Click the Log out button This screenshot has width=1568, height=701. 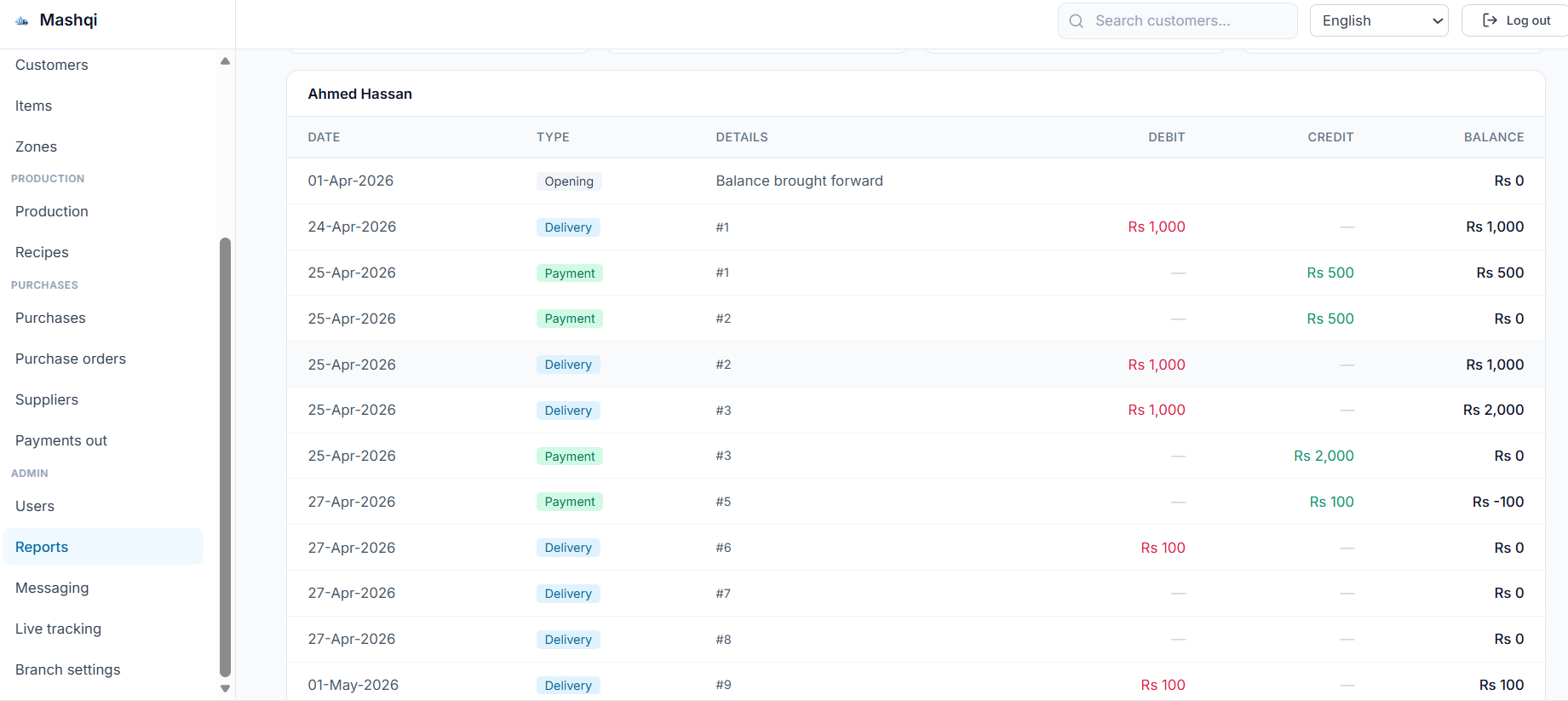coord(1516,20)
